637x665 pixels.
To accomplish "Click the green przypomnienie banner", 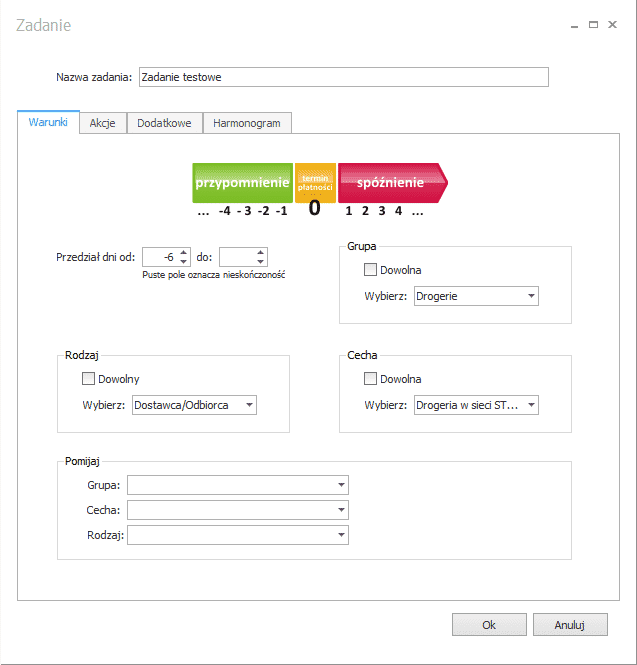I will click(242, 183).
